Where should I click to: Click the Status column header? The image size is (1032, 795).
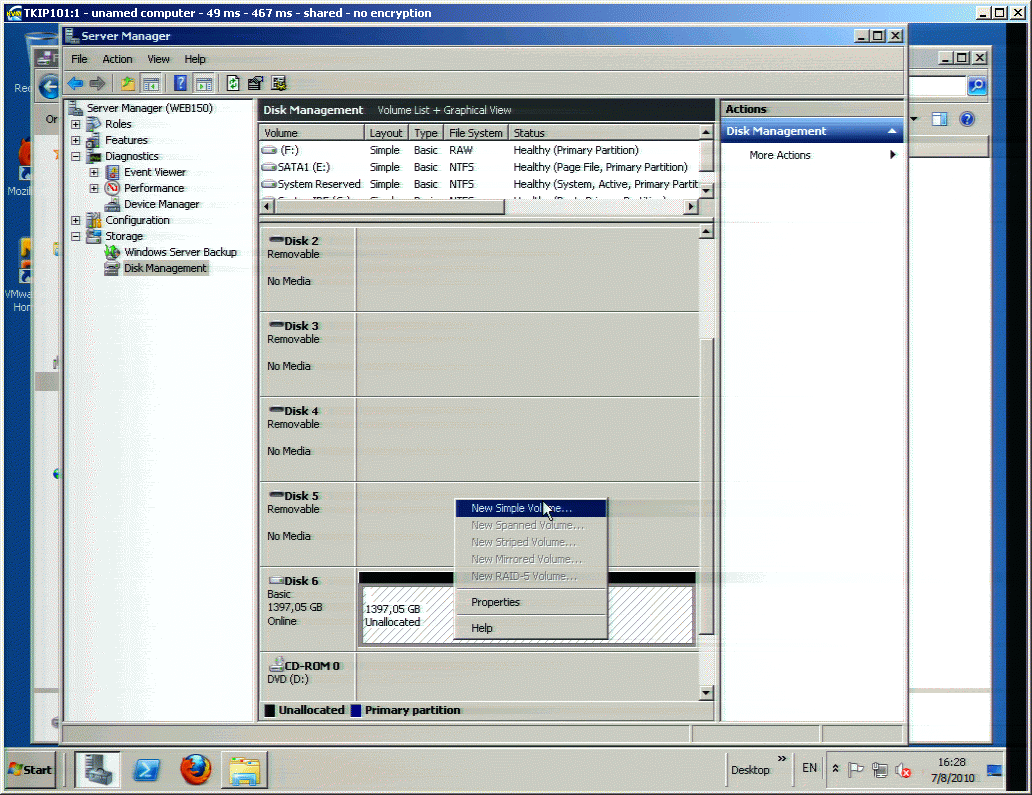(604, 133)
